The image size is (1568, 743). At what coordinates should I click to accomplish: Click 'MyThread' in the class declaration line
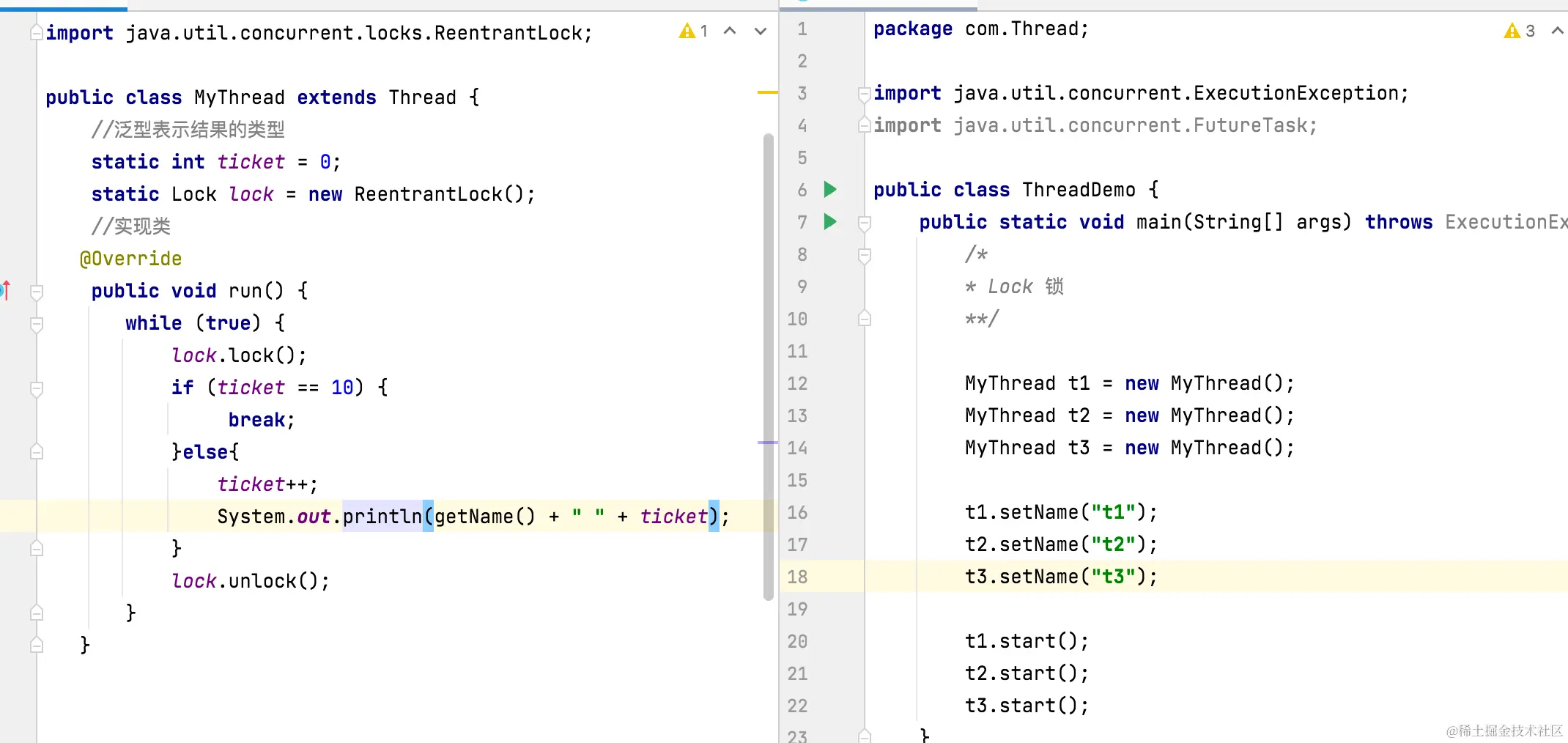pos(240,97)
